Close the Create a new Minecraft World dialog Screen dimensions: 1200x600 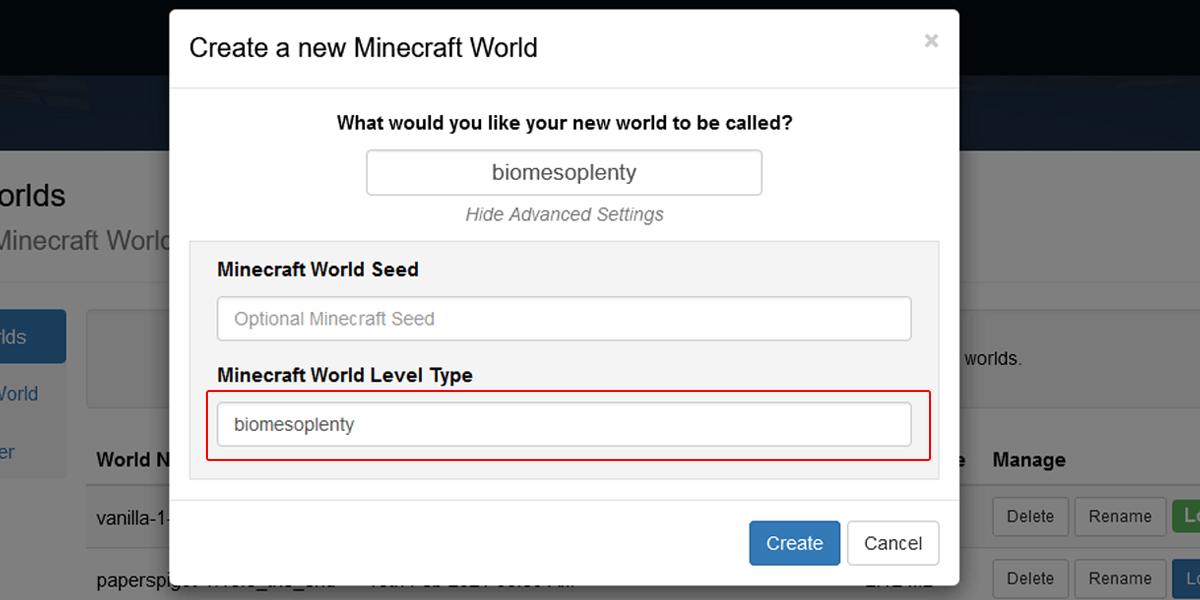(931, 41)
